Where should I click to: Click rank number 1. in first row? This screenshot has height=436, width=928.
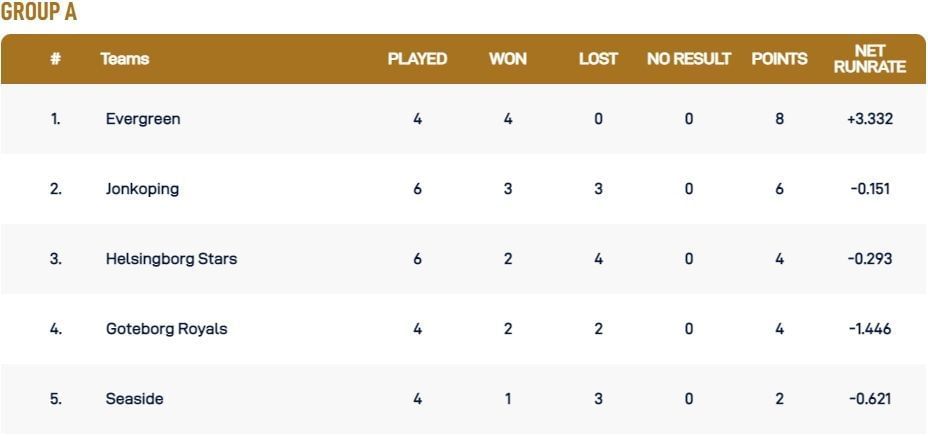(56, 119)
